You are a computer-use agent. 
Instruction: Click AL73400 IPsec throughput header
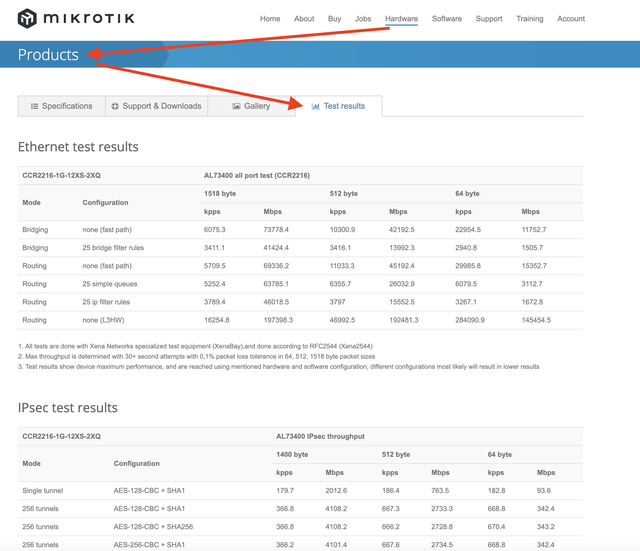point(320,436)
